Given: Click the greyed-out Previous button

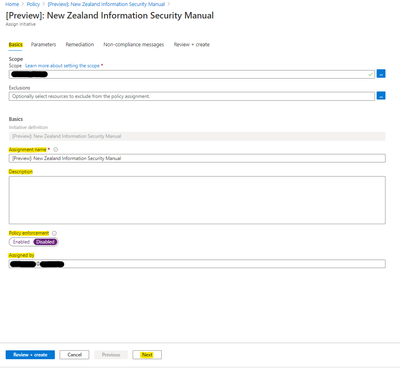Looking at the screenshot, I should 111,355.
